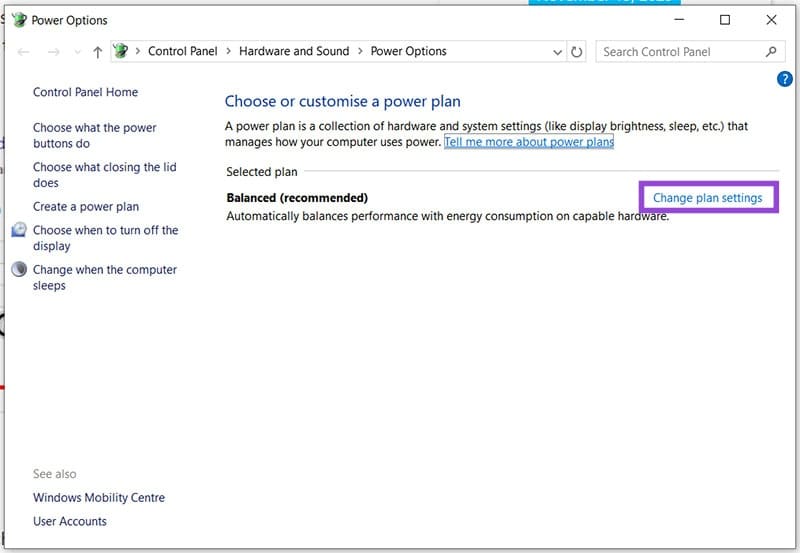Open Change when the computer sleeps
Image resolution: width=800 pixels, height=553 pixels.
105,277
